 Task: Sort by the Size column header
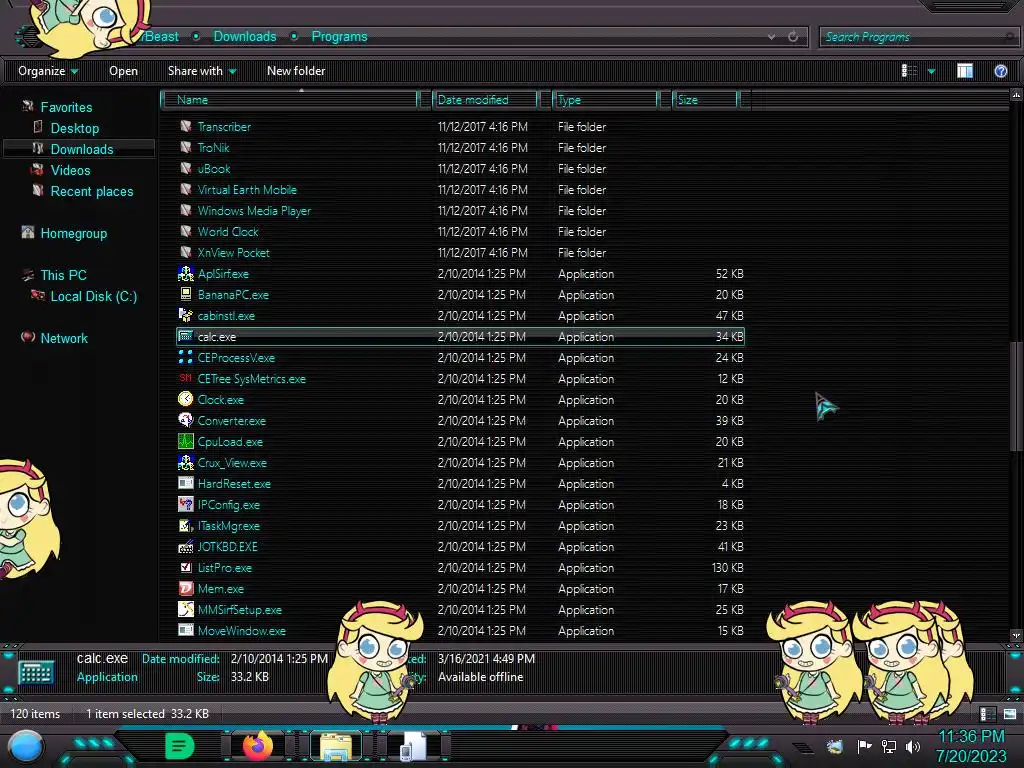click(x=705, y=99)
